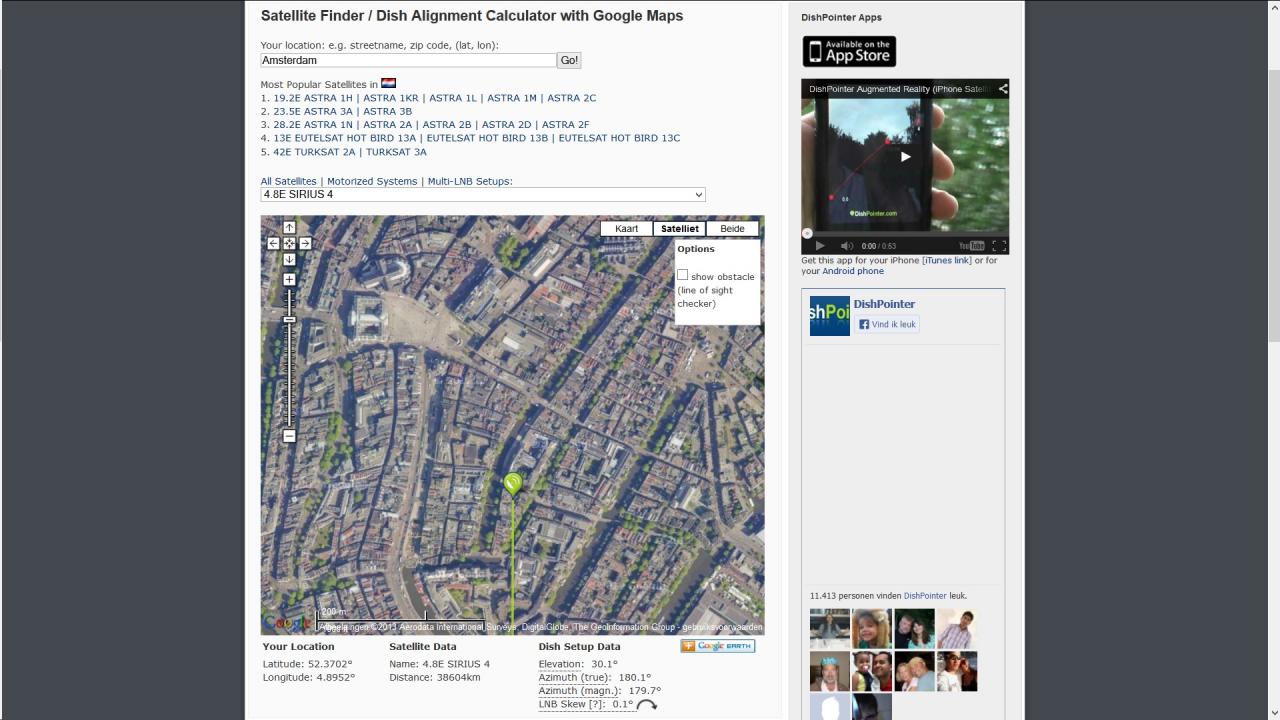Select the 42E TURKSAT 2A link

tap(314, 152)
